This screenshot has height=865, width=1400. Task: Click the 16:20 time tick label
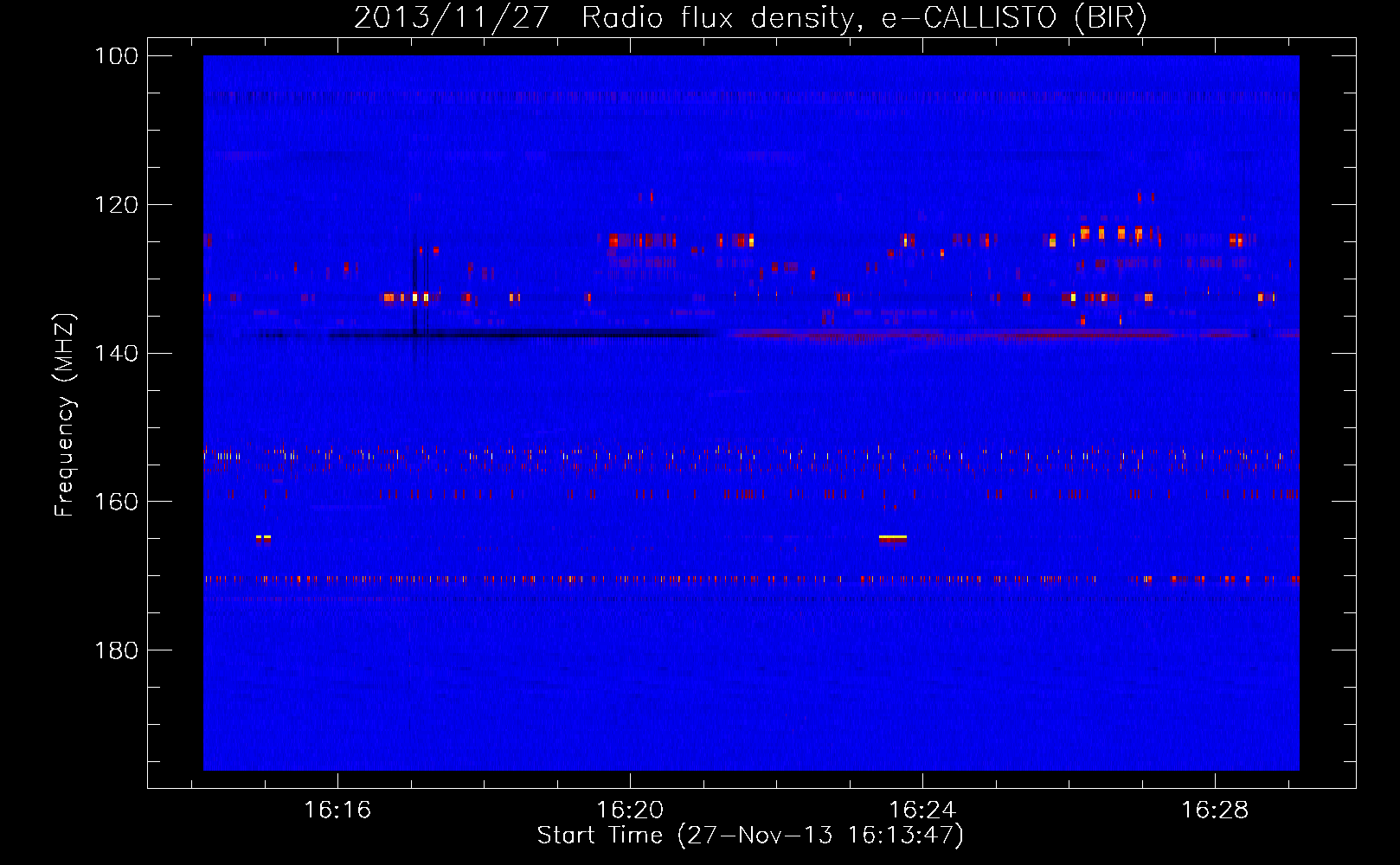(x=630, y=811)
